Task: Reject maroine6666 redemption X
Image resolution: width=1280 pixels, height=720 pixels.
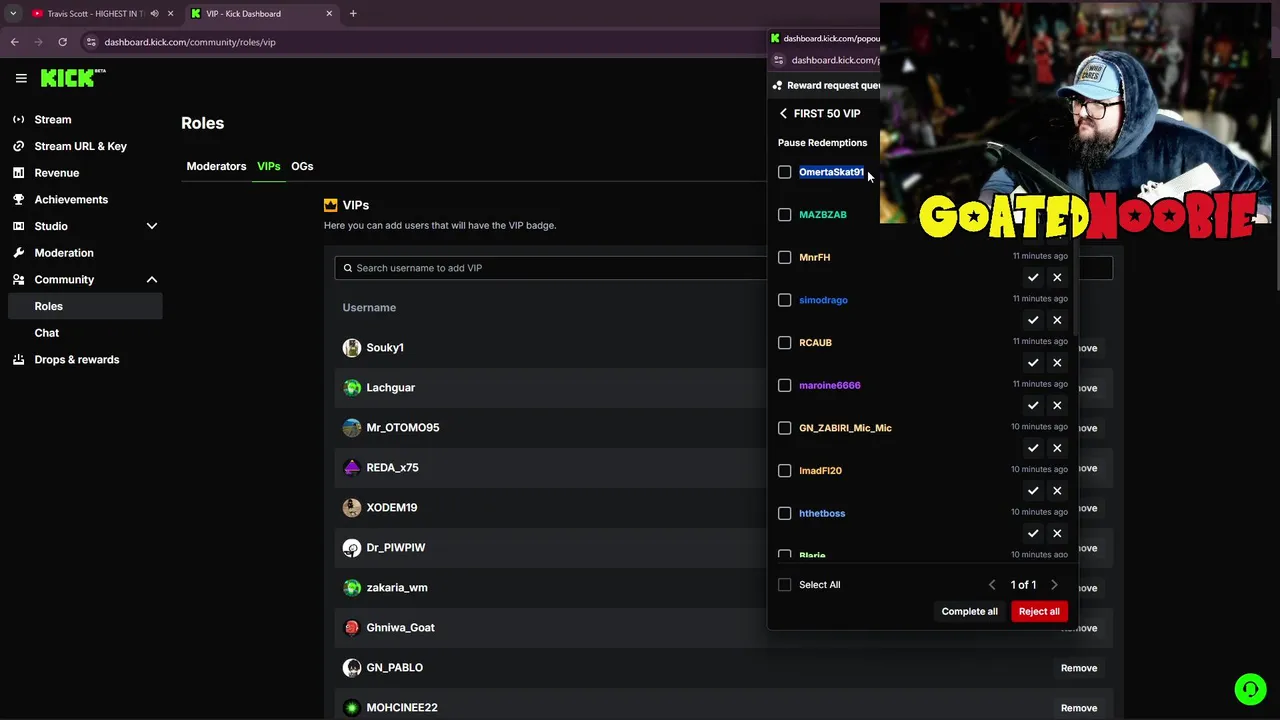Action: point(1057,406)
